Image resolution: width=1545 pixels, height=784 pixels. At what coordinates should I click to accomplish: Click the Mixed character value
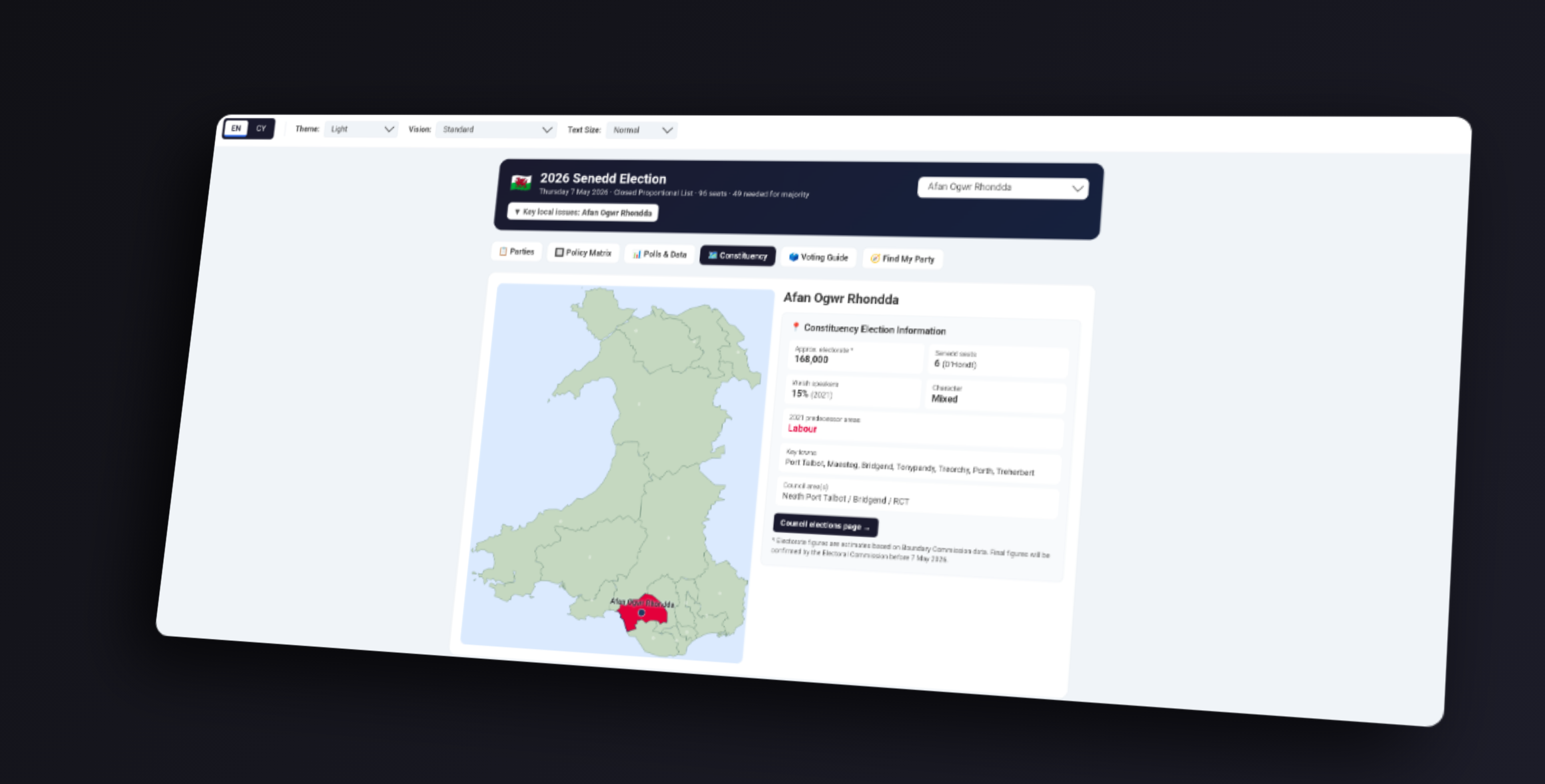944,399
